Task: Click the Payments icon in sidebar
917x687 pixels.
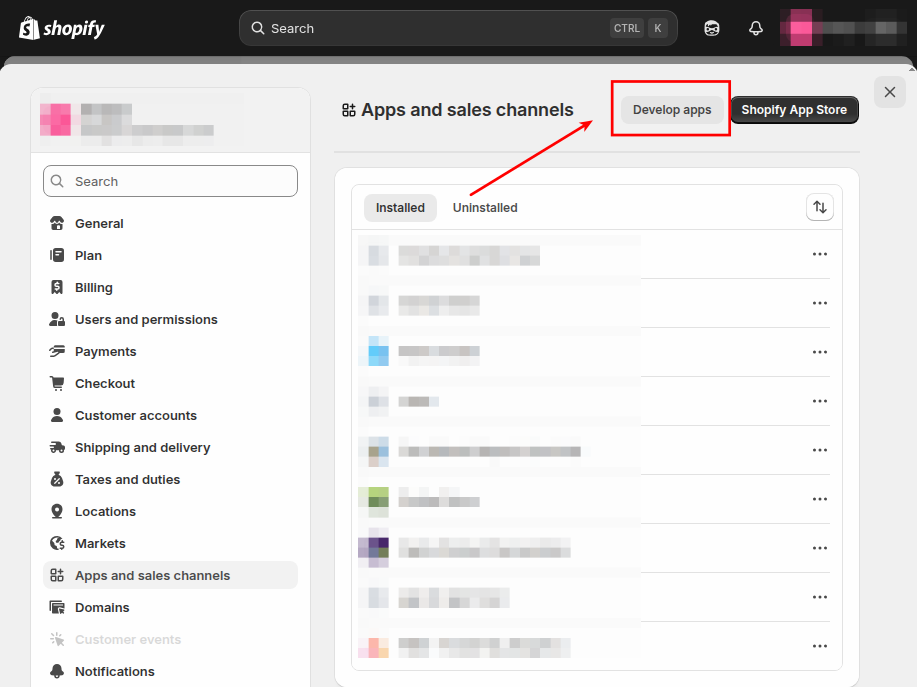Action: pyautogui.click(x=57, y=352)
